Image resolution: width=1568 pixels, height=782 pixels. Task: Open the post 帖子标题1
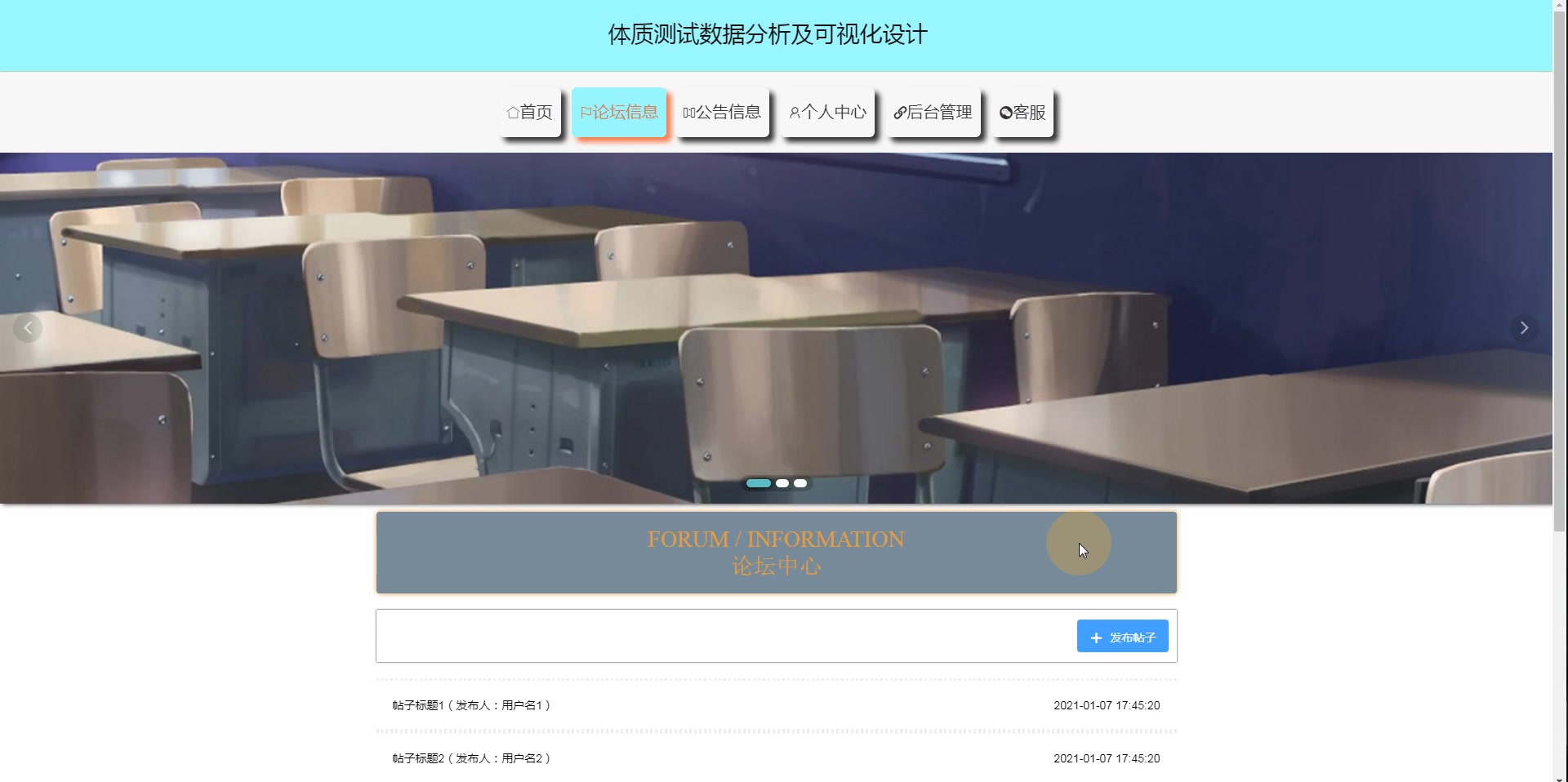click(471, 705)
